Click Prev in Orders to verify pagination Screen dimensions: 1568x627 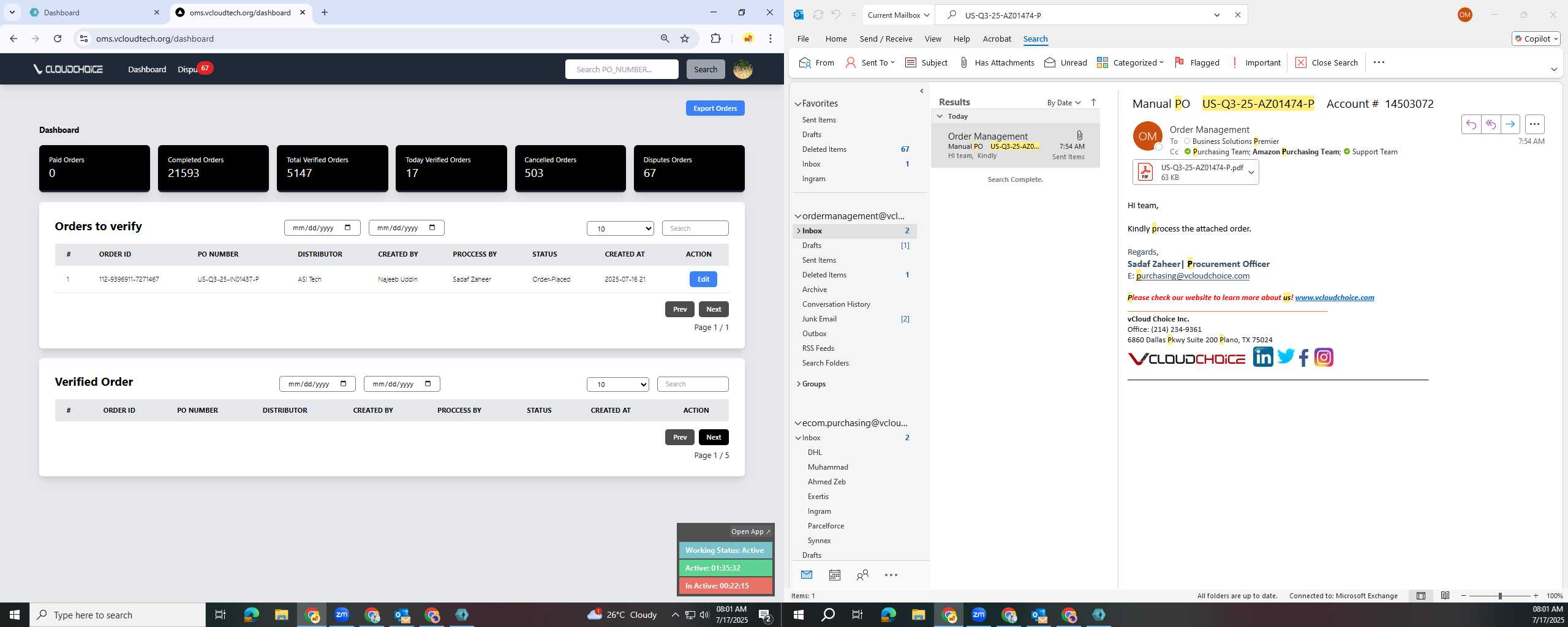coord(680,309)
